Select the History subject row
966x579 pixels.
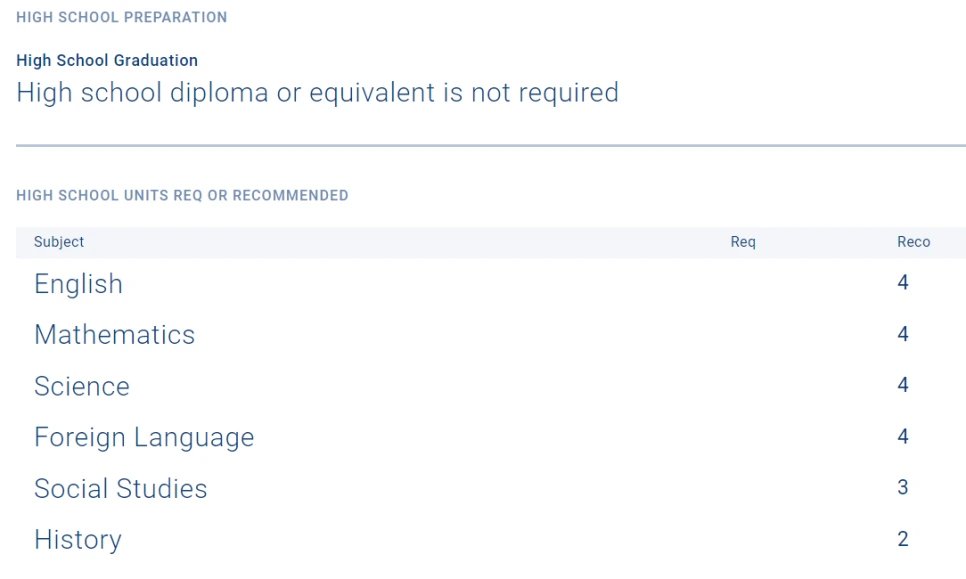77,540
